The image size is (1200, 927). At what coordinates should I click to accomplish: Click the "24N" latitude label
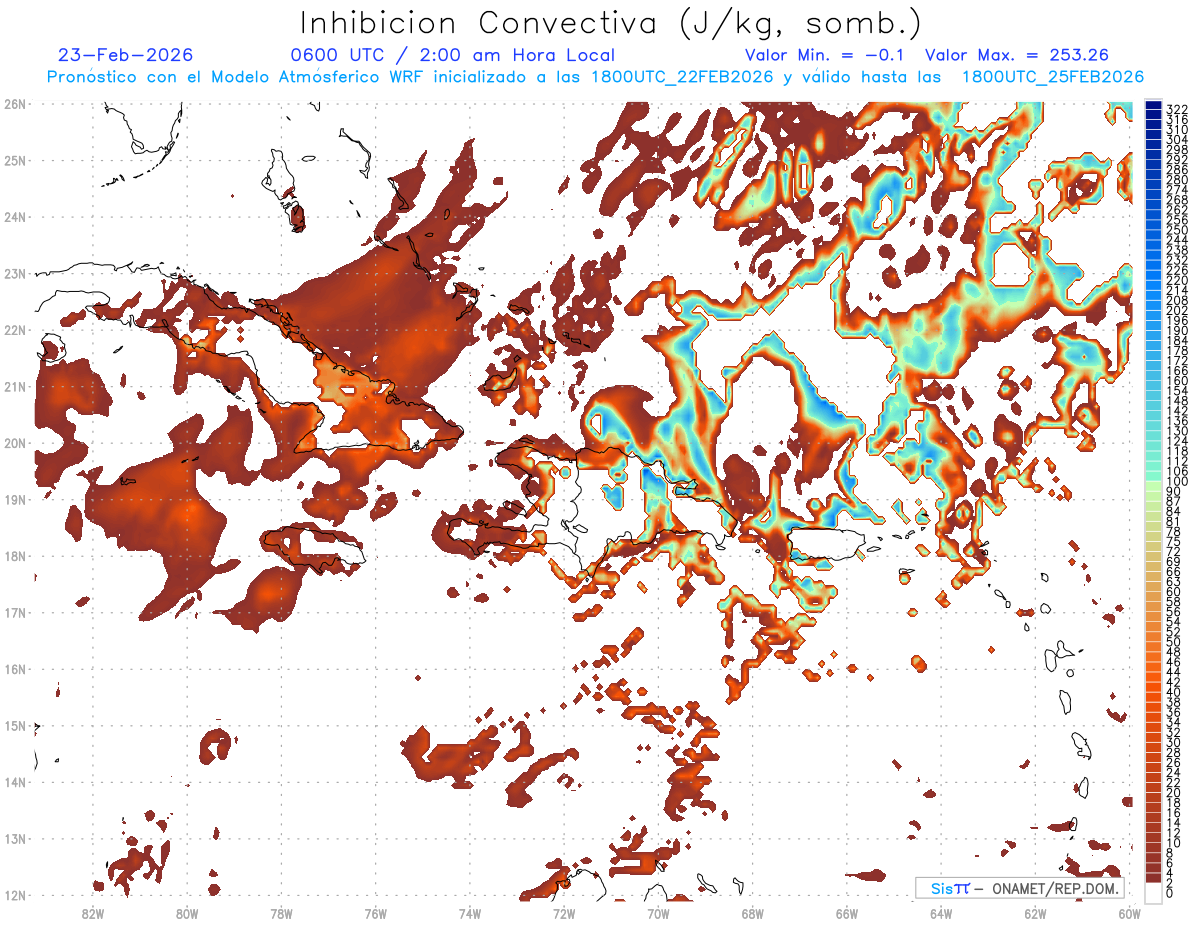(14, 216)
